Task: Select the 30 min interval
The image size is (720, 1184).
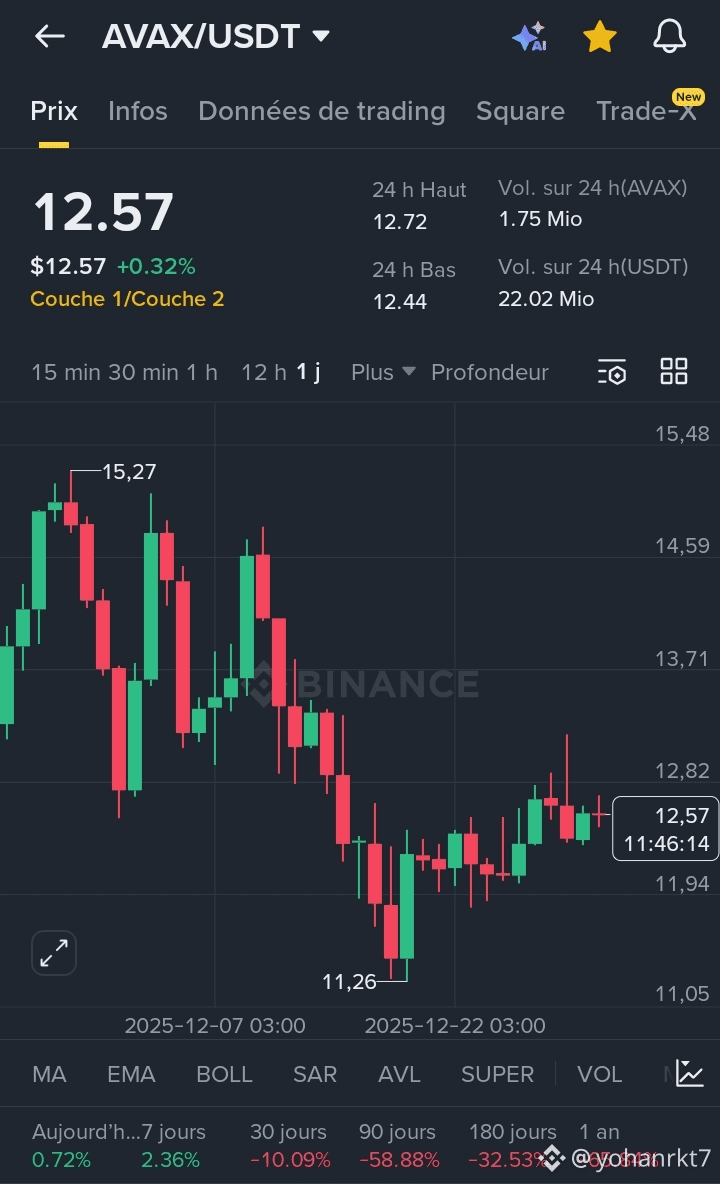Action: point(143,372)
